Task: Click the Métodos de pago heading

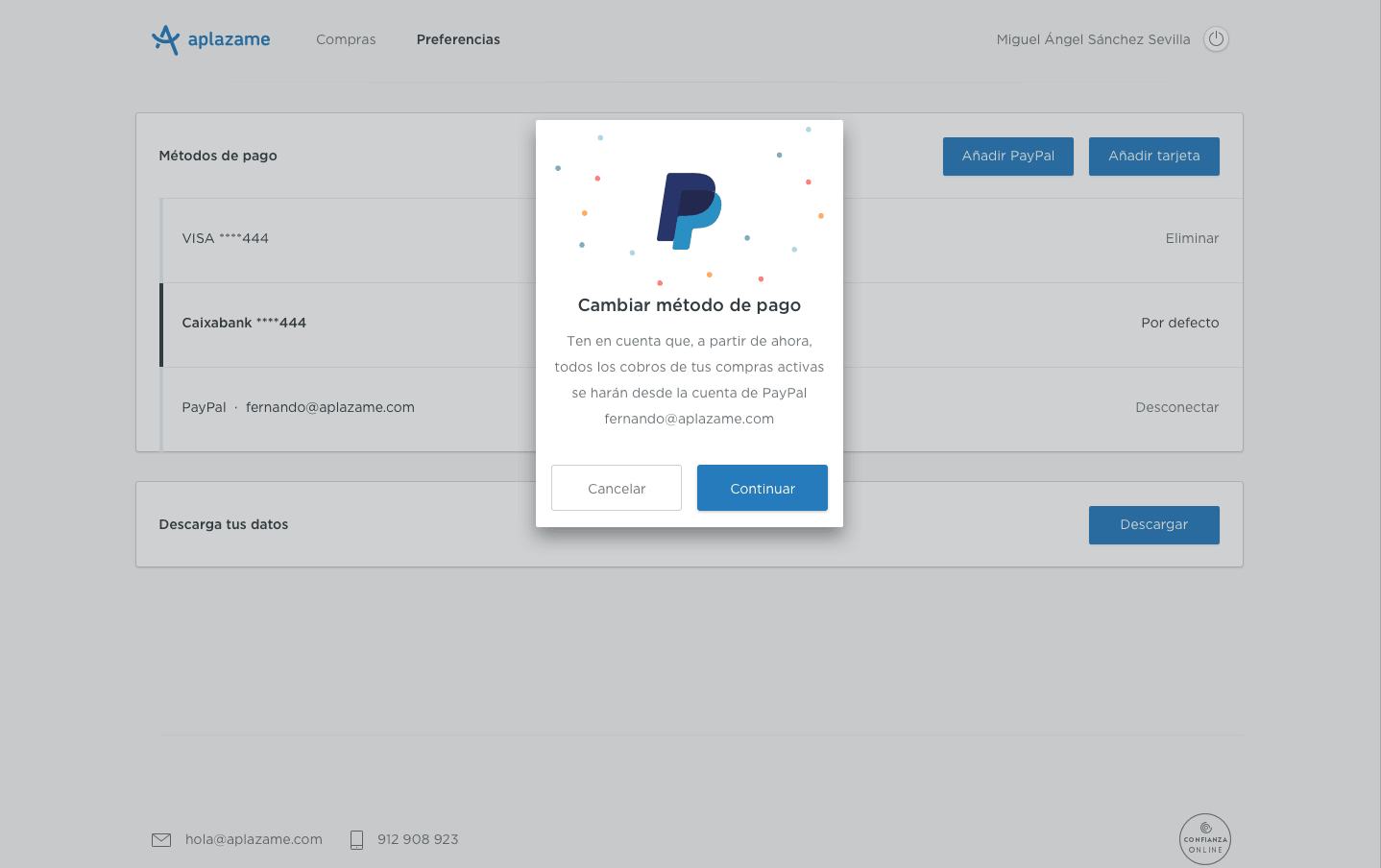Action: [x=218, y=156]
